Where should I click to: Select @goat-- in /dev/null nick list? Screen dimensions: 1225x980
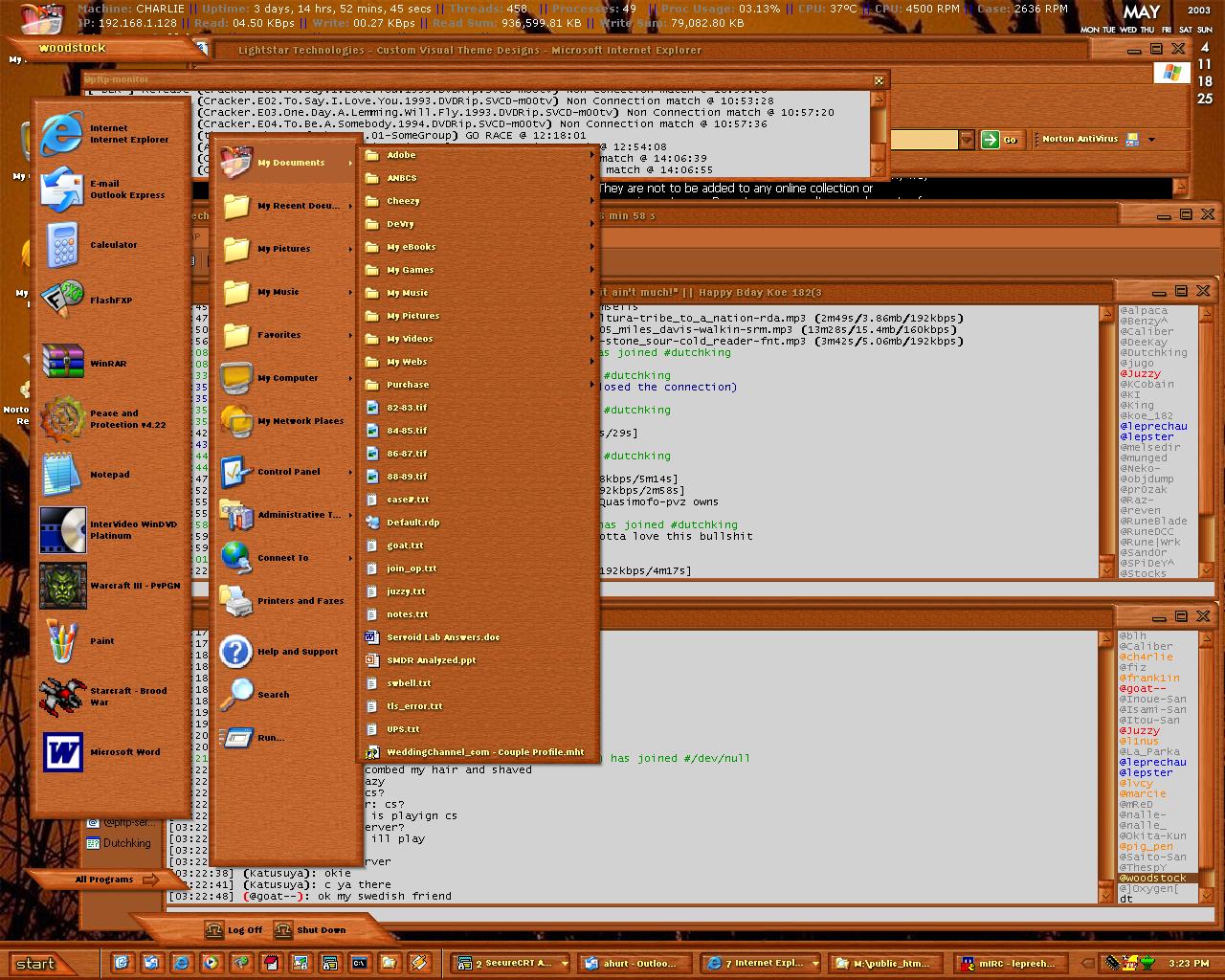(x=1143, y=688)
